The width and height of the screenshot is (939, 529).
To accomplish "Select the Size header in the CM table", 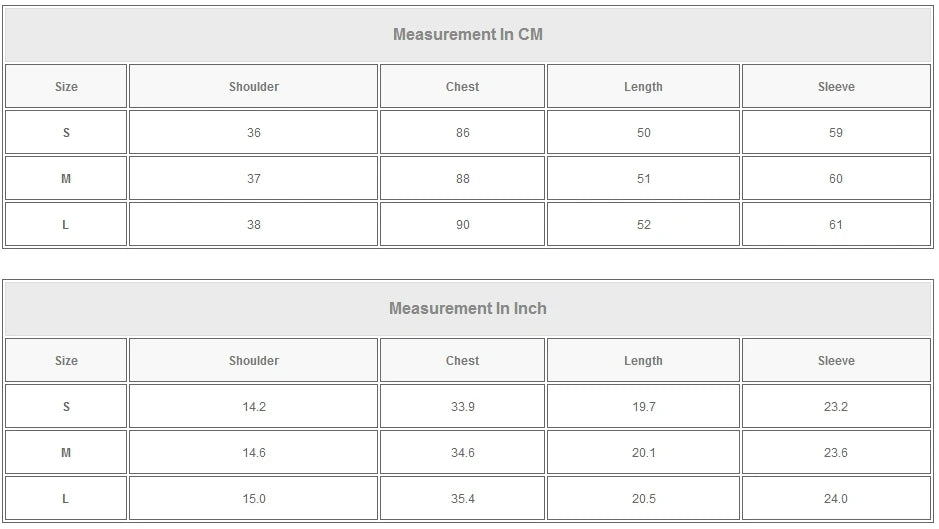I will [x=66, y=87].
